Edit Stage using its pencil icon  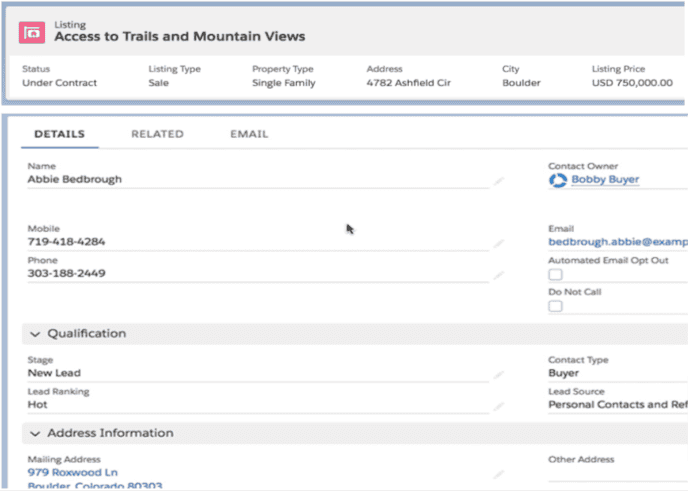click(498, 375)
